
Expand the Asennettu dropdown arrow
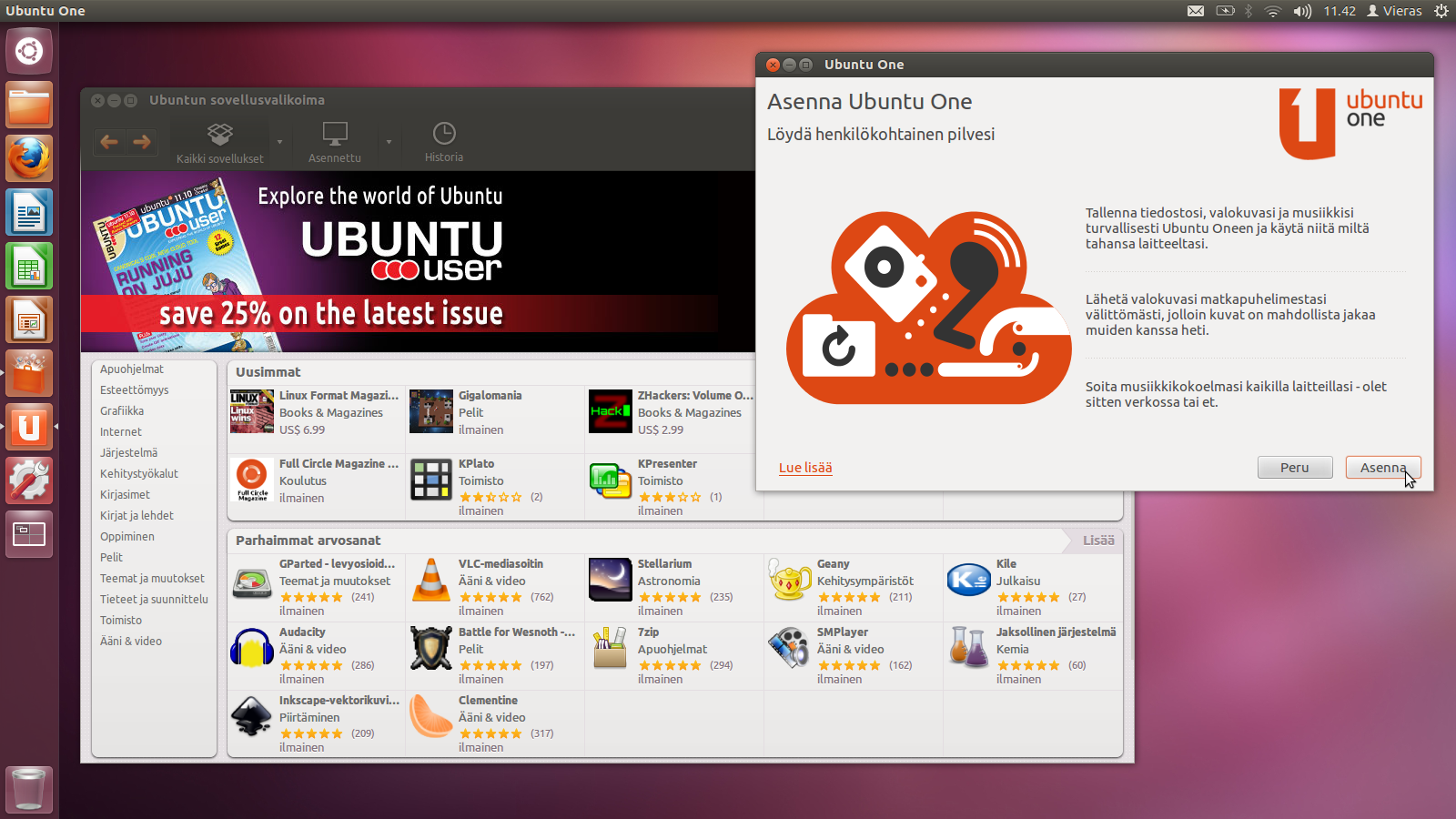389,142
